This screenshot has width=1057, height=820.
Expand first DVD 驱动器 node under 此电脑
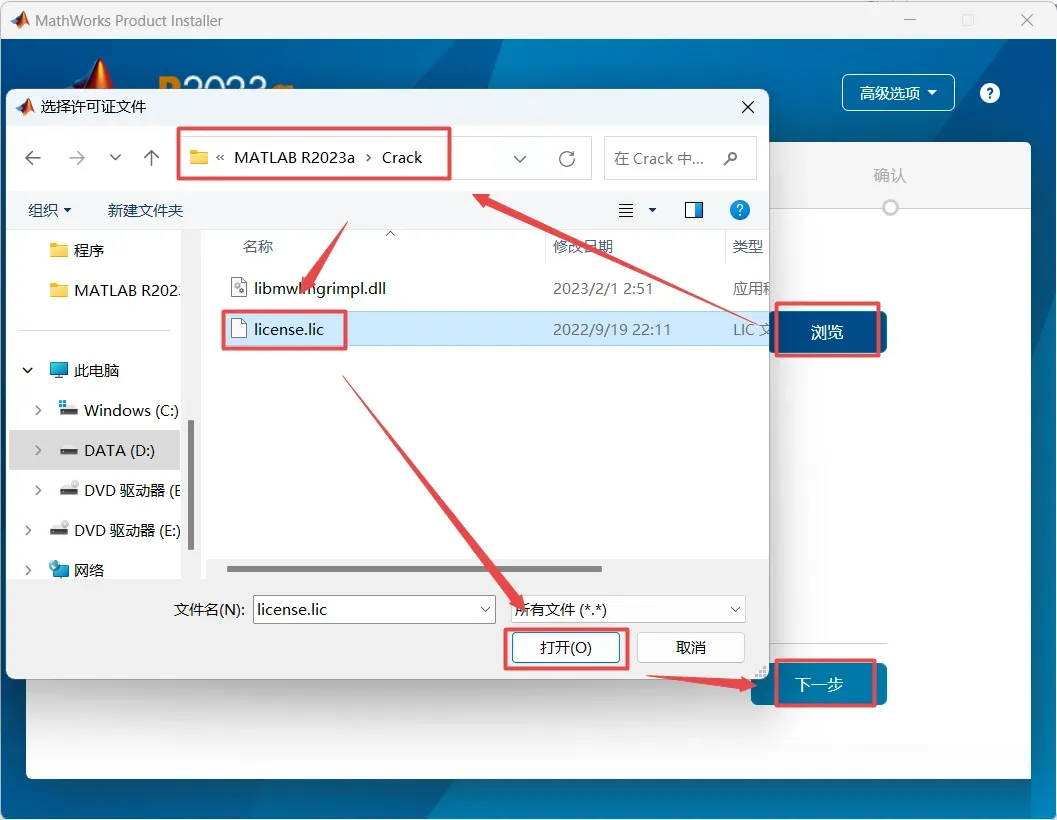click(x=38, y=490)
